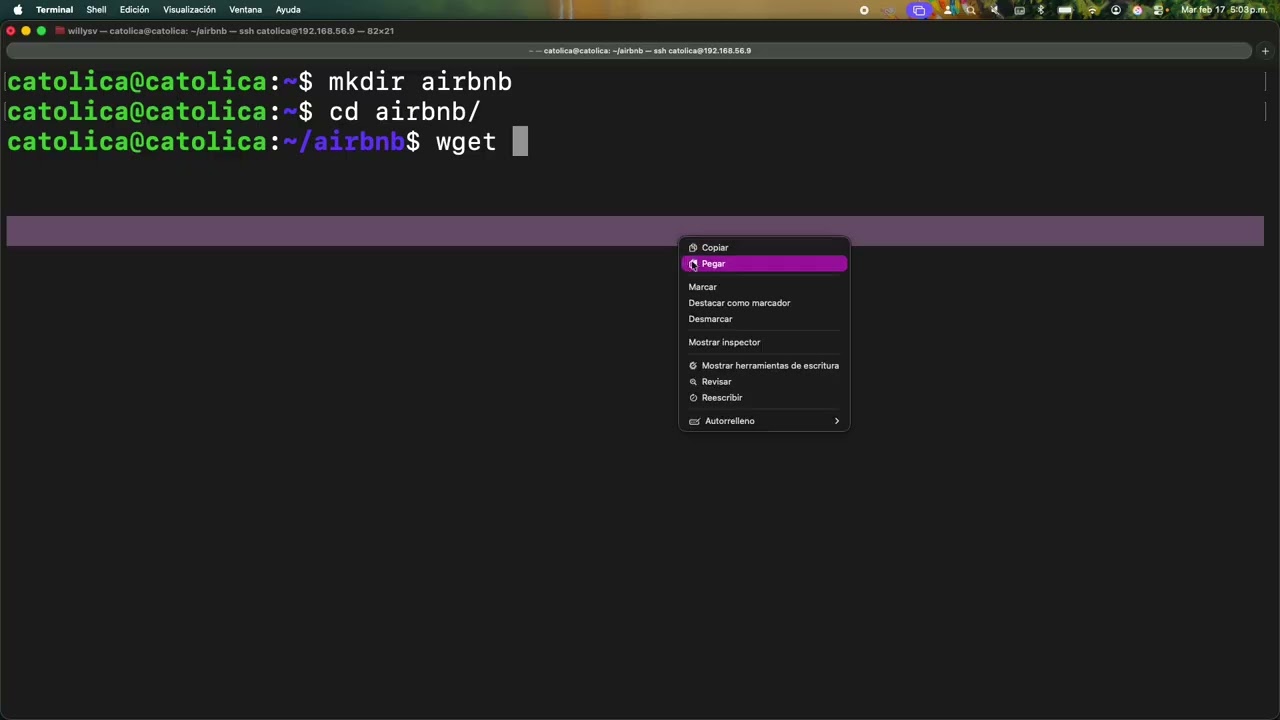The height and width of the screenshot is (720, 1280).
Task: Click the screen mirroring icon in menu bar
Action: click(x=919, y=10)
